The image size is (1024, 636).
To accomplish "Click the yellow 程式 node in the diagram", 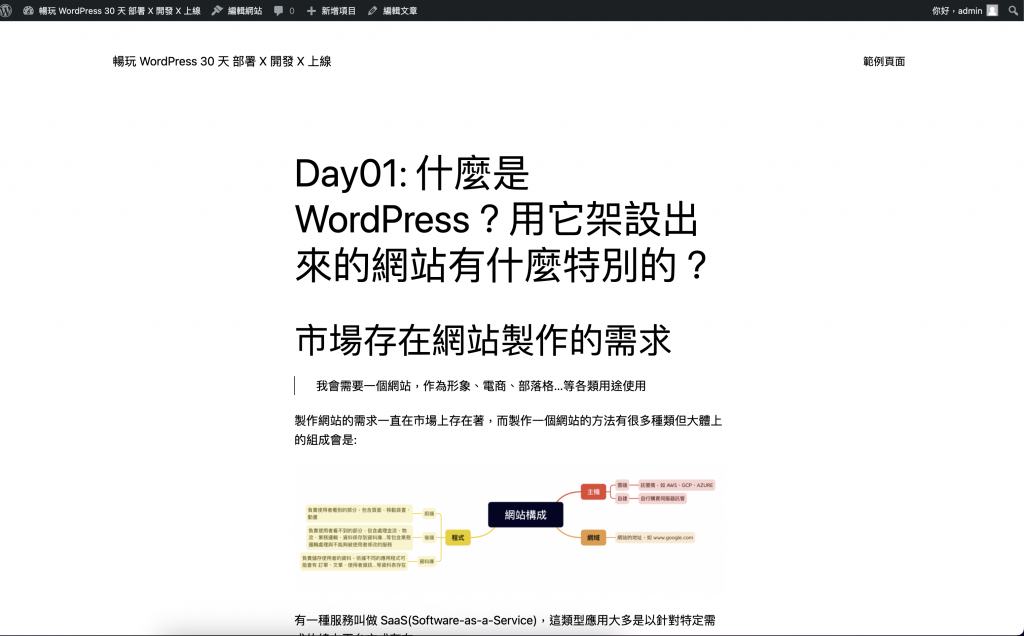I will click(458, 537).
